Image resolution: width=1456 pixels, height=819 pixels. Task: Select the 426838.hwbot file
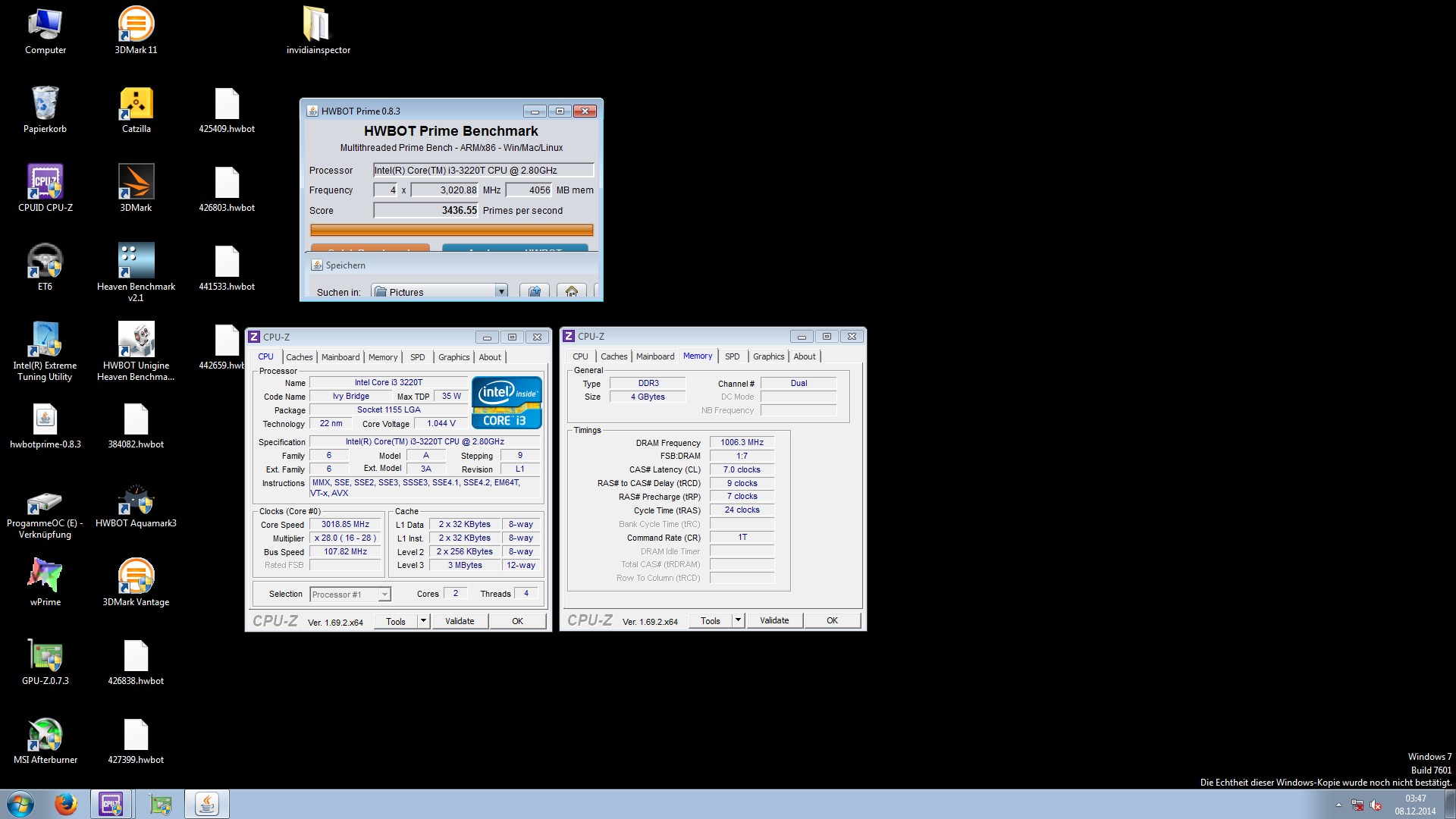click(136, 661)
